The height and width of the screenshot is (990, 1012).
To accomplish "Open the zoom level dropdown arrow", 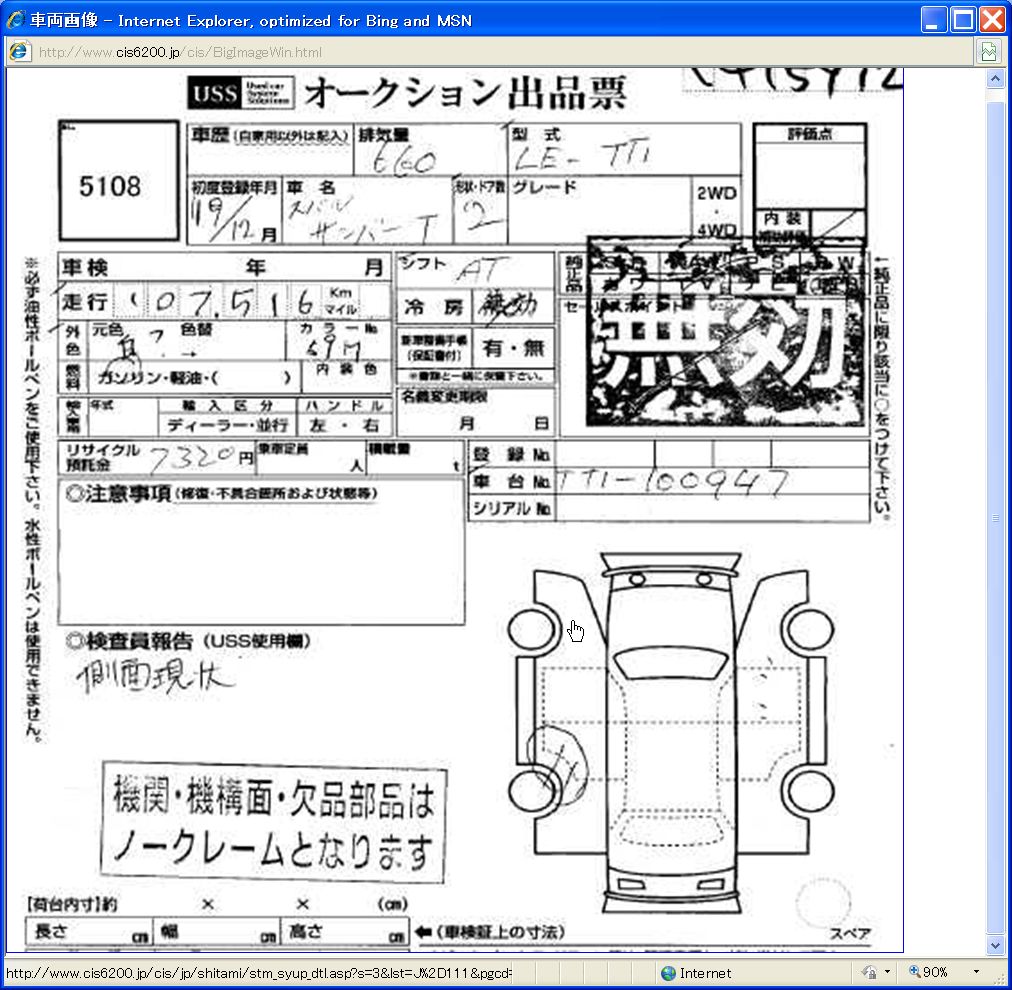I will (x=976, y=973).
